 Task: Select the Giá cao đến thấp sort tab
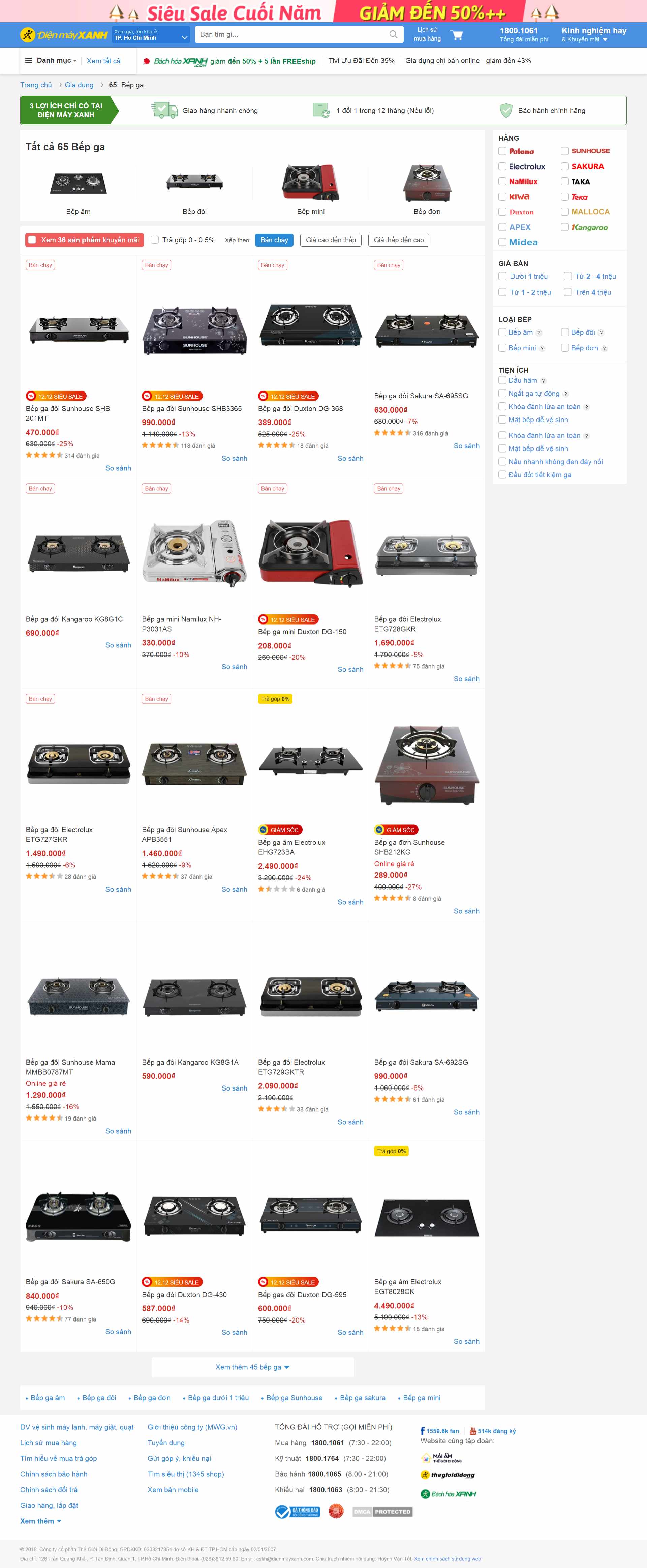click(331, 240)
